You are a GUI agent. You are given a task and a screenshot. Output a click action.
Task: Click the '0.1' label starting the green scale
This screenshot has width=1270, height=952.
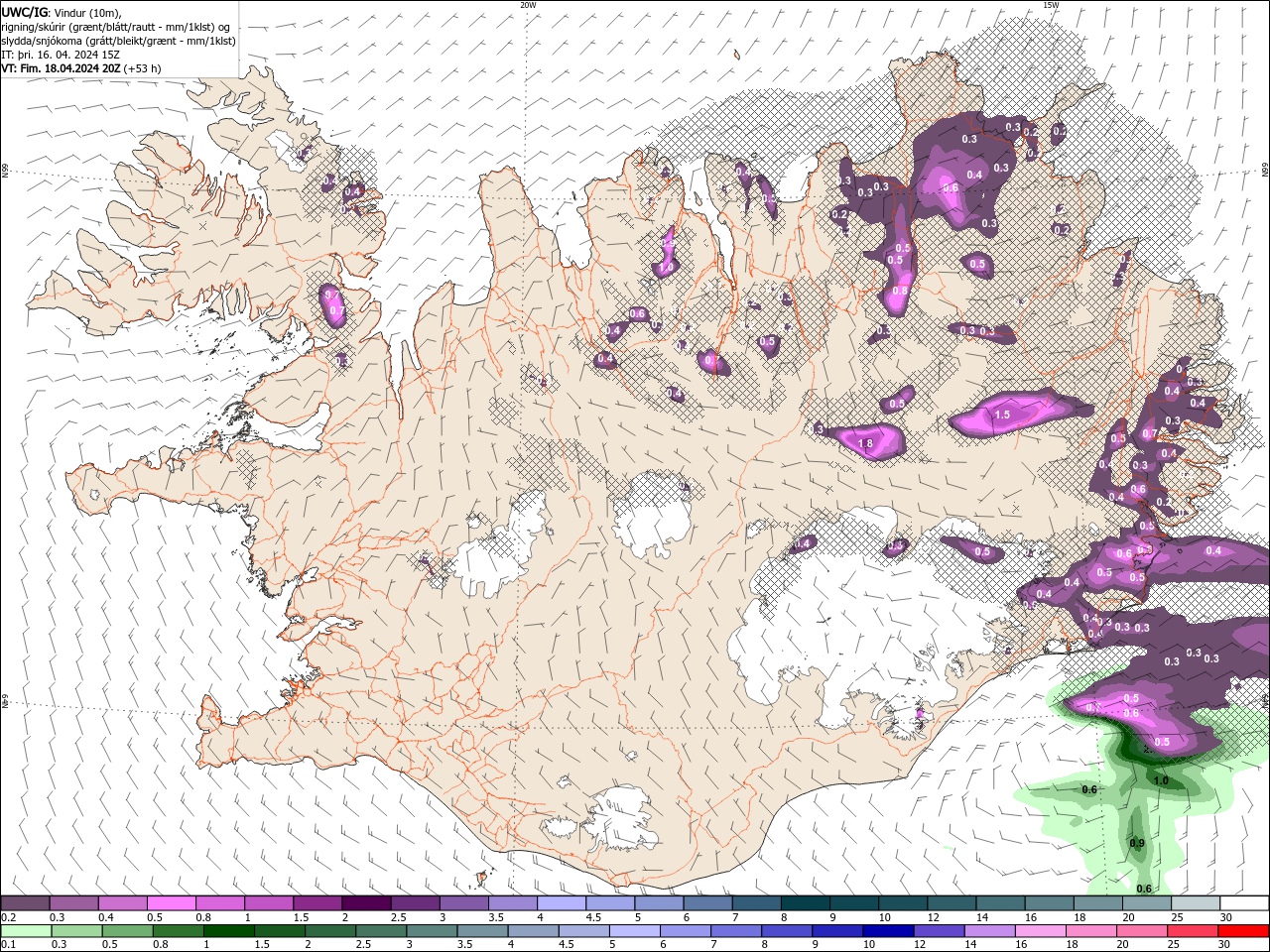pyautogui.click(x=9, y=945)
